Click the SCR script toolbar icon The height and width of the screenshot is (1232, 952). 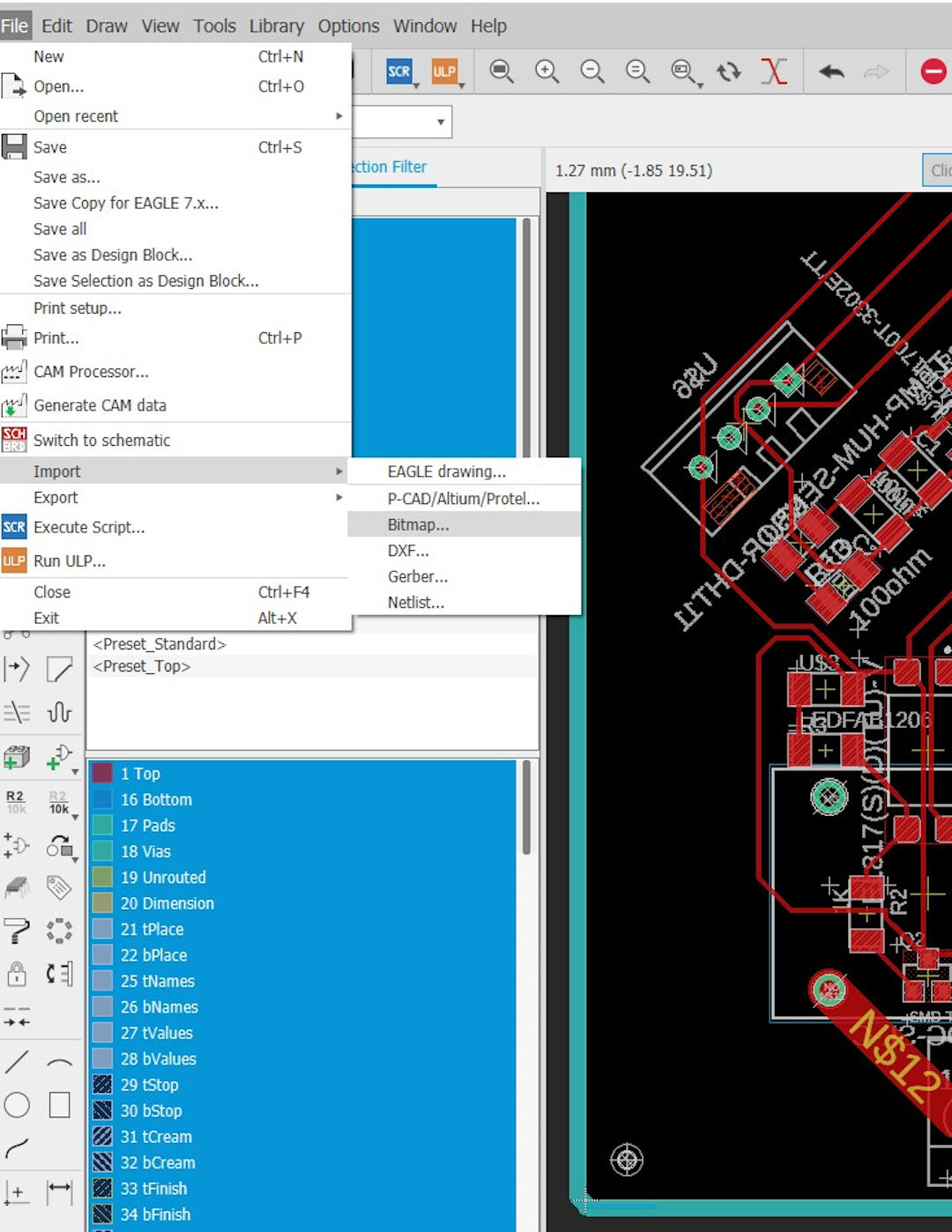[x=398, y=71]
